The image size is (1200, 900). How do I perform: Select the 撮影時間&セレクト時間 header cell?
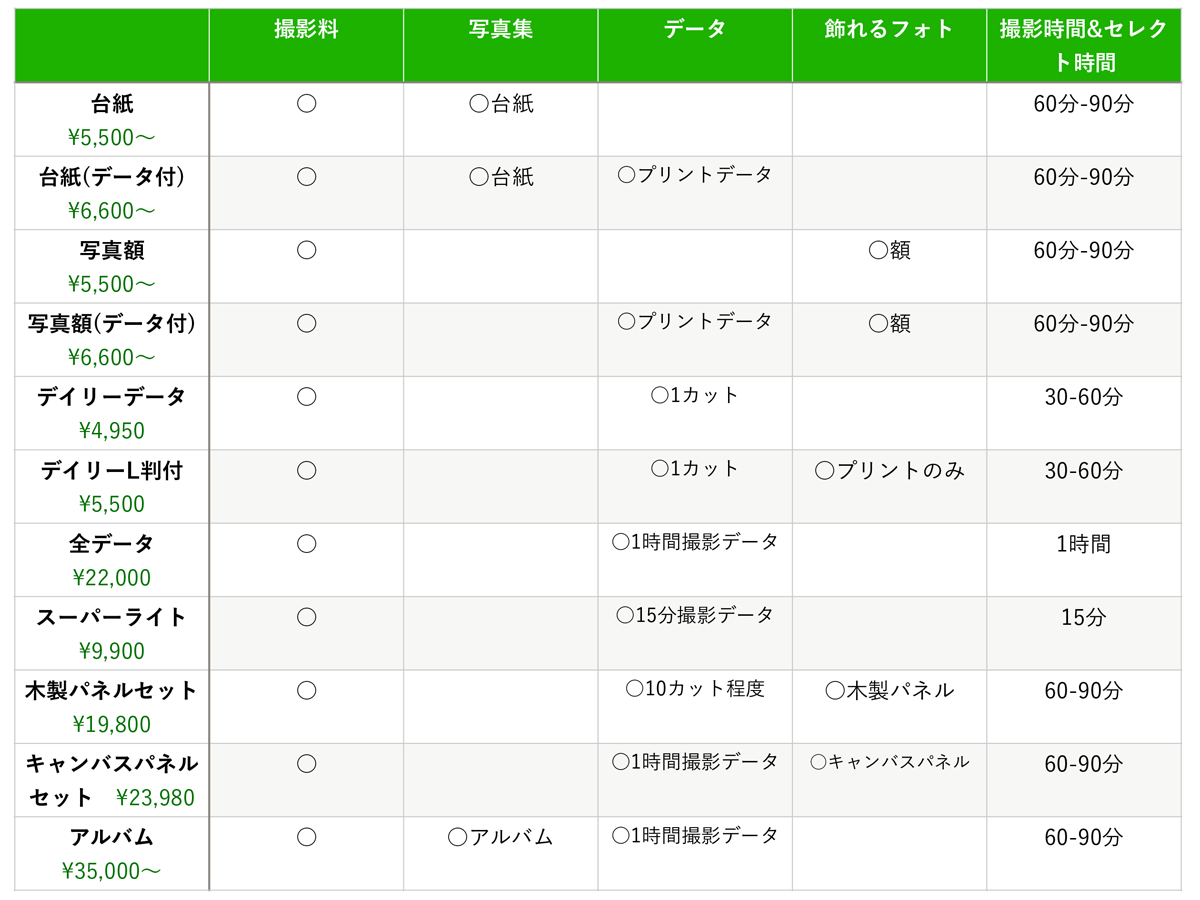coord(1084,46)
